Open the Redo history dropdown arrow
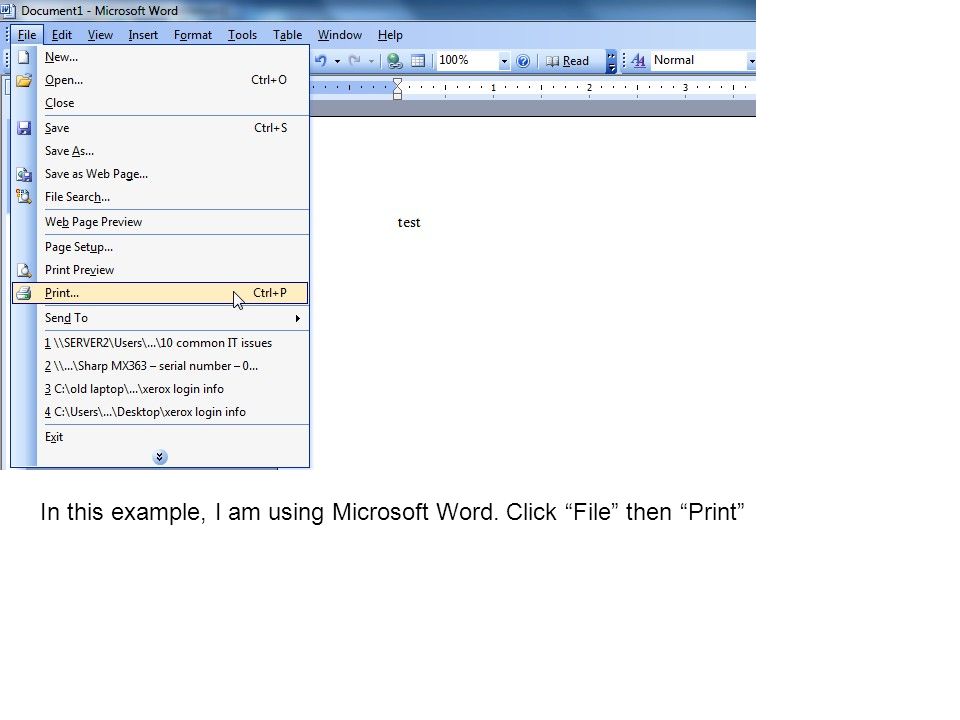Image resolution: width=960 pixels, height=720 pixels. pyautogui.click(x=371, y=61)
